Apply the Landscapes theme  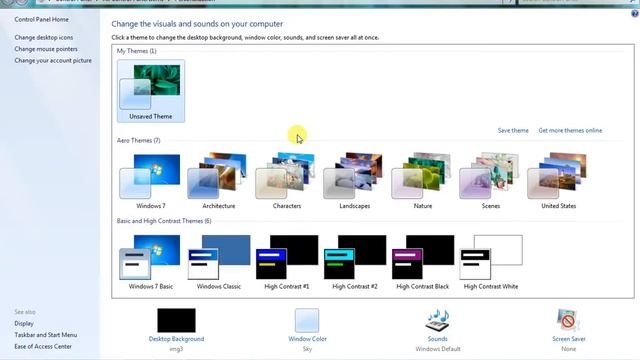pos(354,181)
